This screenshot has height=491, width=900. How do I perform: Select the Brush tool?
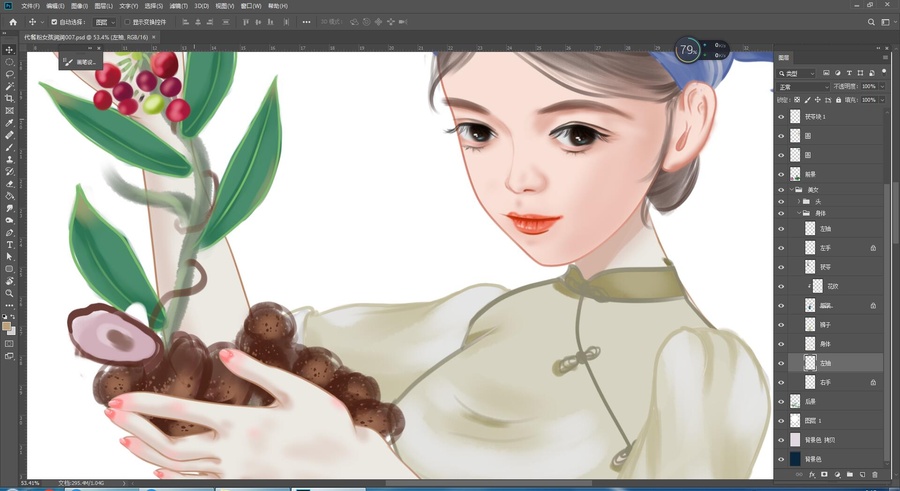9,147
